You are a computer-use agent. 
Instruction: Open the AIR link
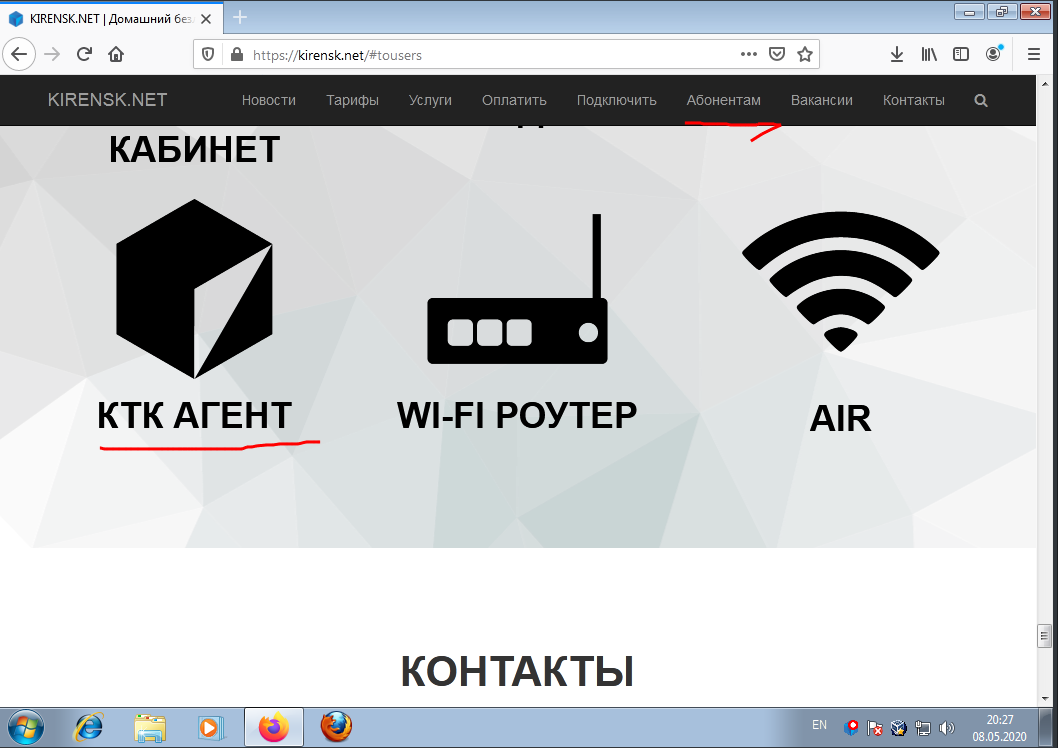pyautogui.click(x=840, y=418)
